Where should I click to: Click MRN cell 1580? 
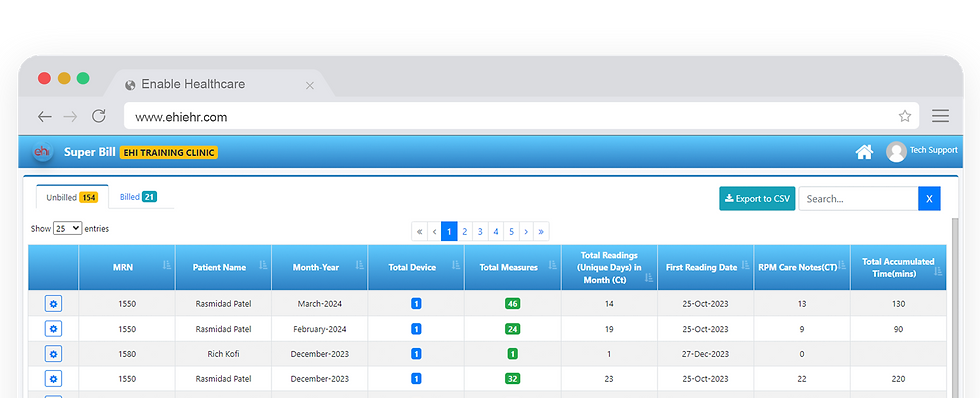pos(127,354)
